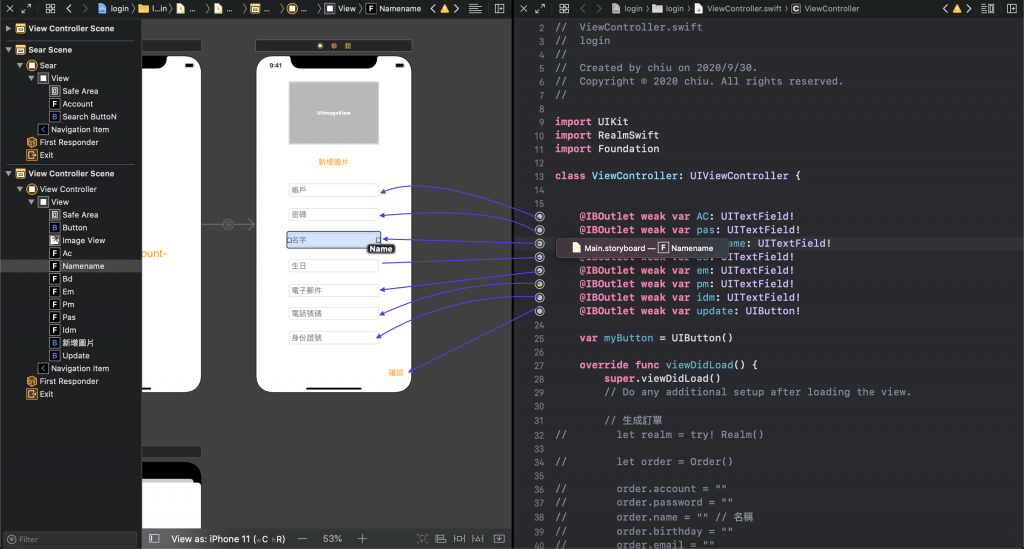
Task: Click View segment in storyboard jump bar
Action: pyautogui.click(x=340, y=8)
